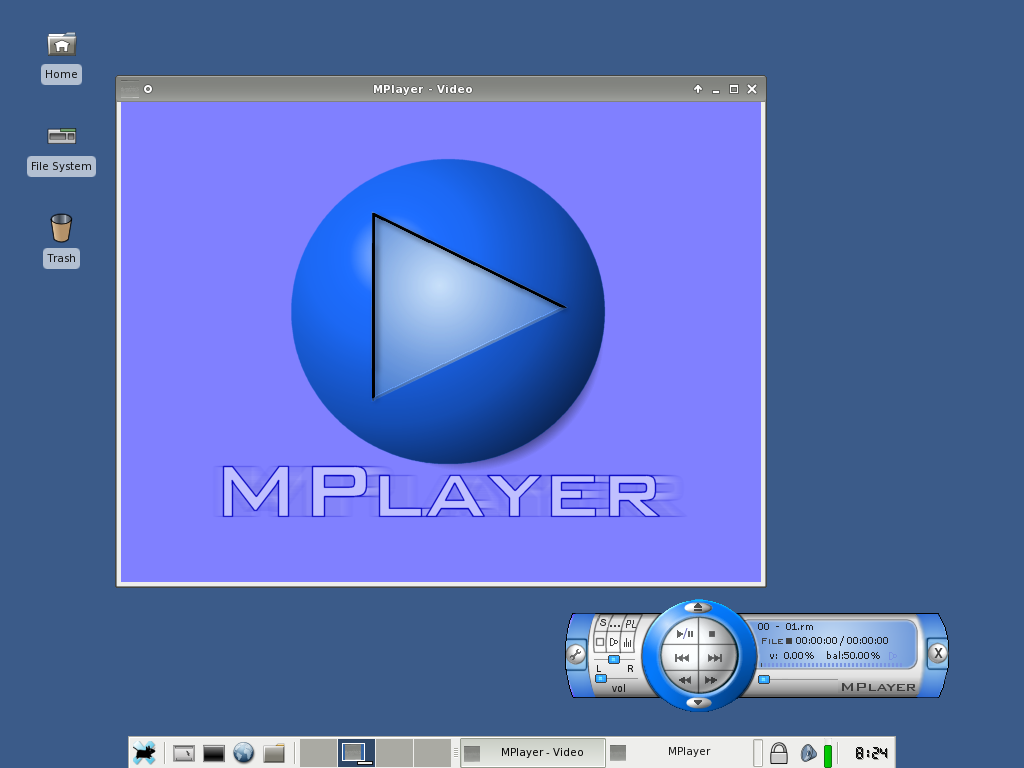
Task: Click the lock screen padlock icon
Action: pos(778,753)
